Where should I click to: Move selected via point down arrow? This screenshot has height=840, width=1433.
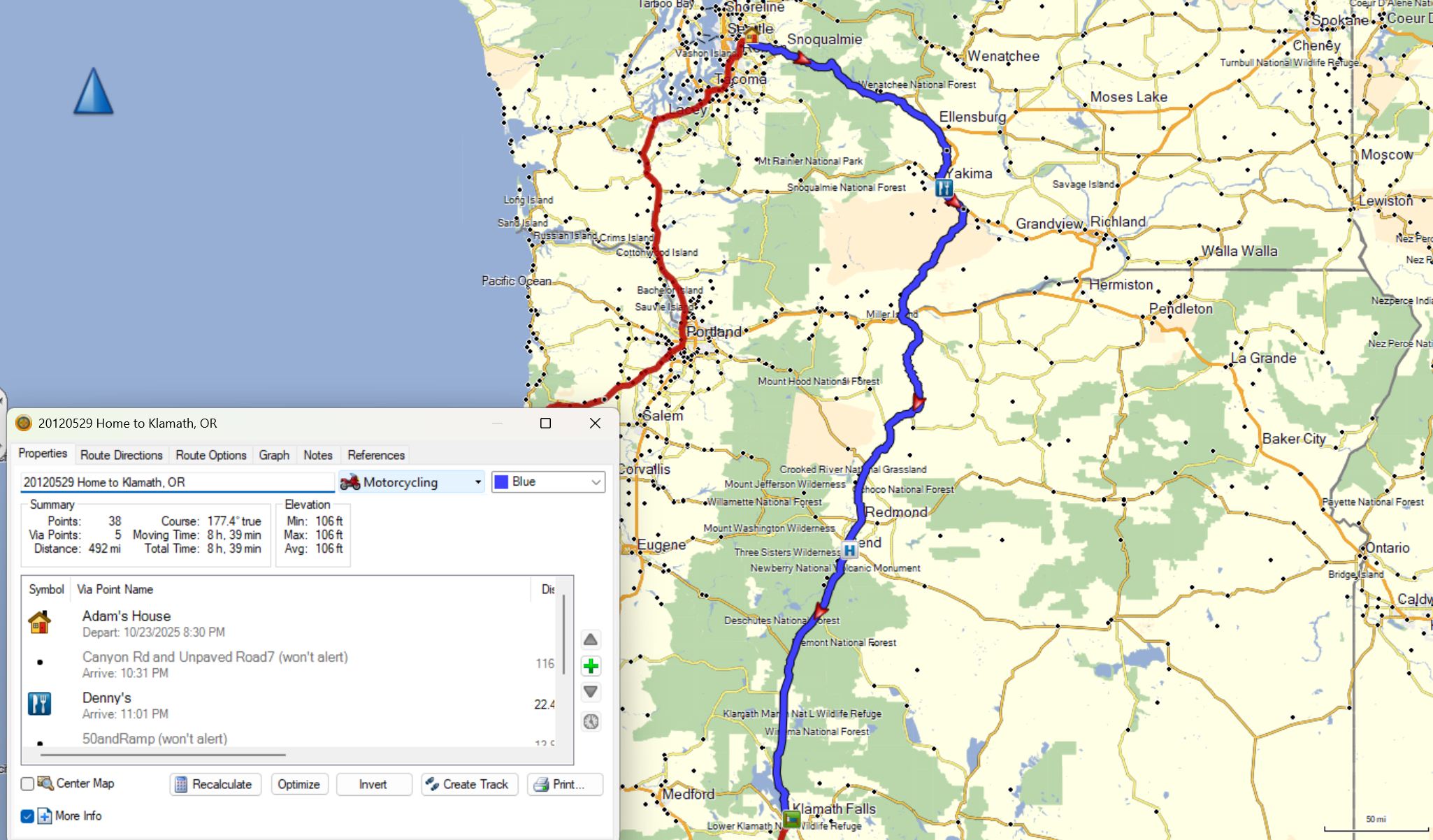click(x=590, y=692)
